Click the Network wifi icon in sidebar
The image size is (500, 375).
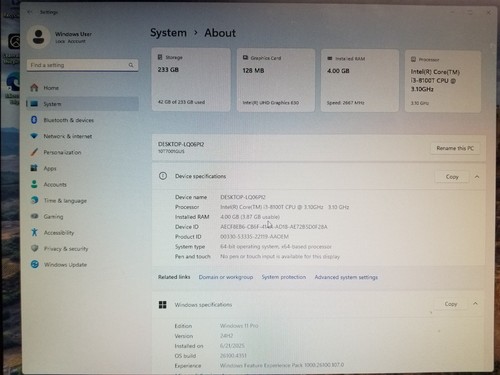tap(34, 136)
